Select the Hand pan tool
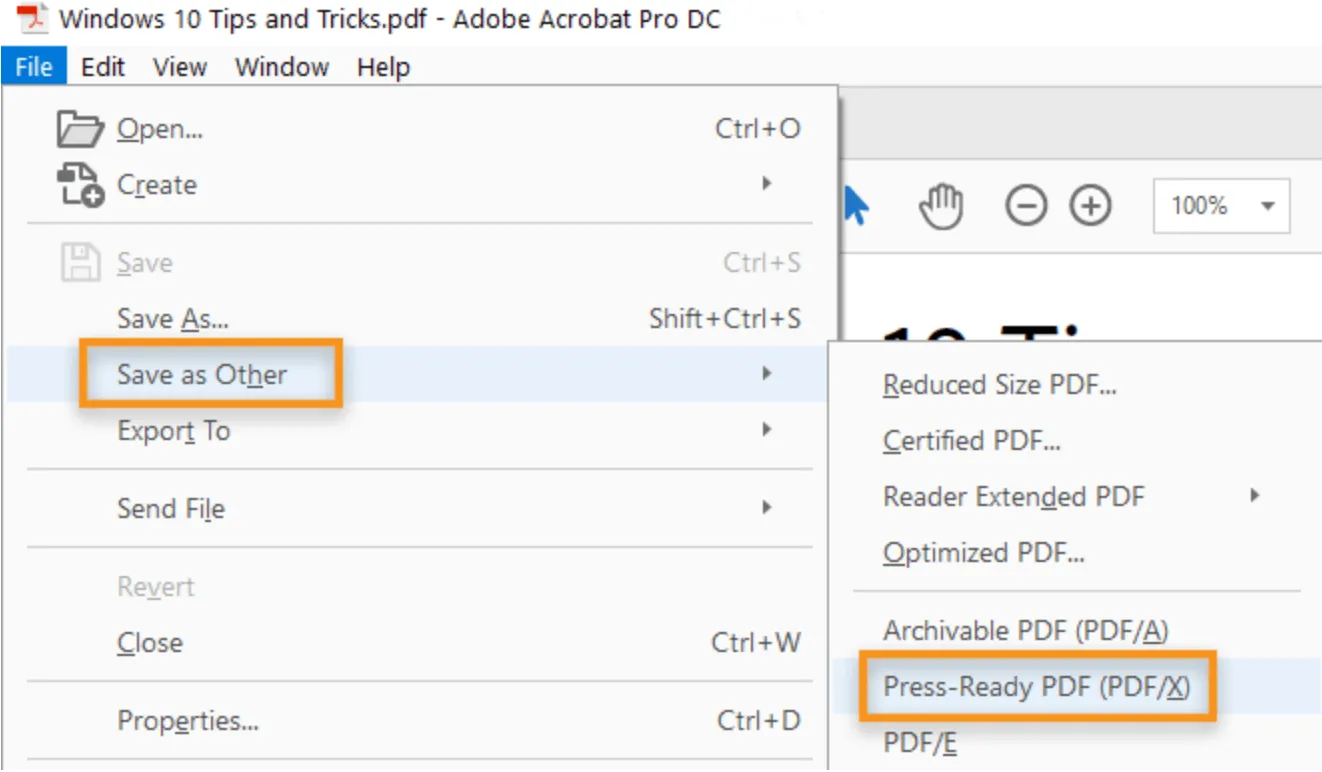1322x772 pixels. [941, 205]
